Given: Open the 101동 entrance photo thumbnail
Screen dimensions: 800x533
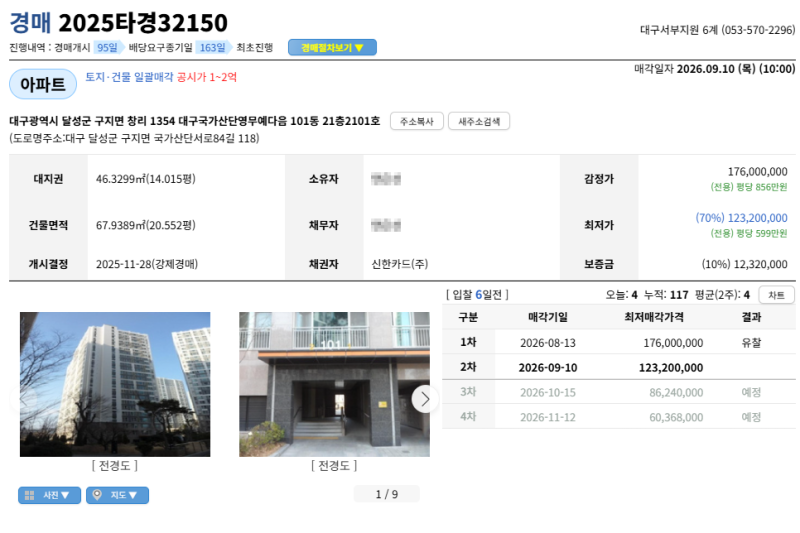Looking at the screenshot, I should click(x=334, y=384).
